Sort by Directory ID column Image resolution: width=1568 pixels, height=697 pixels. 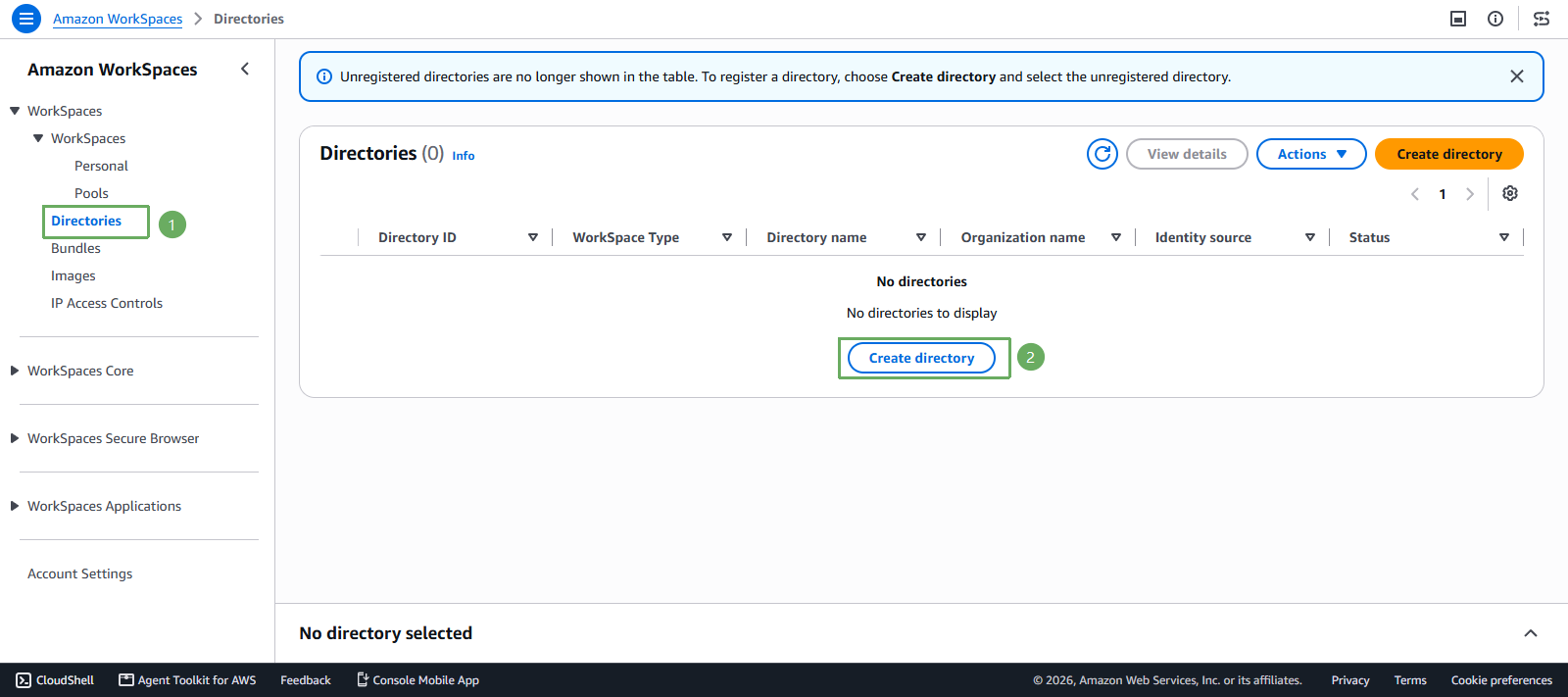point(533,237)
